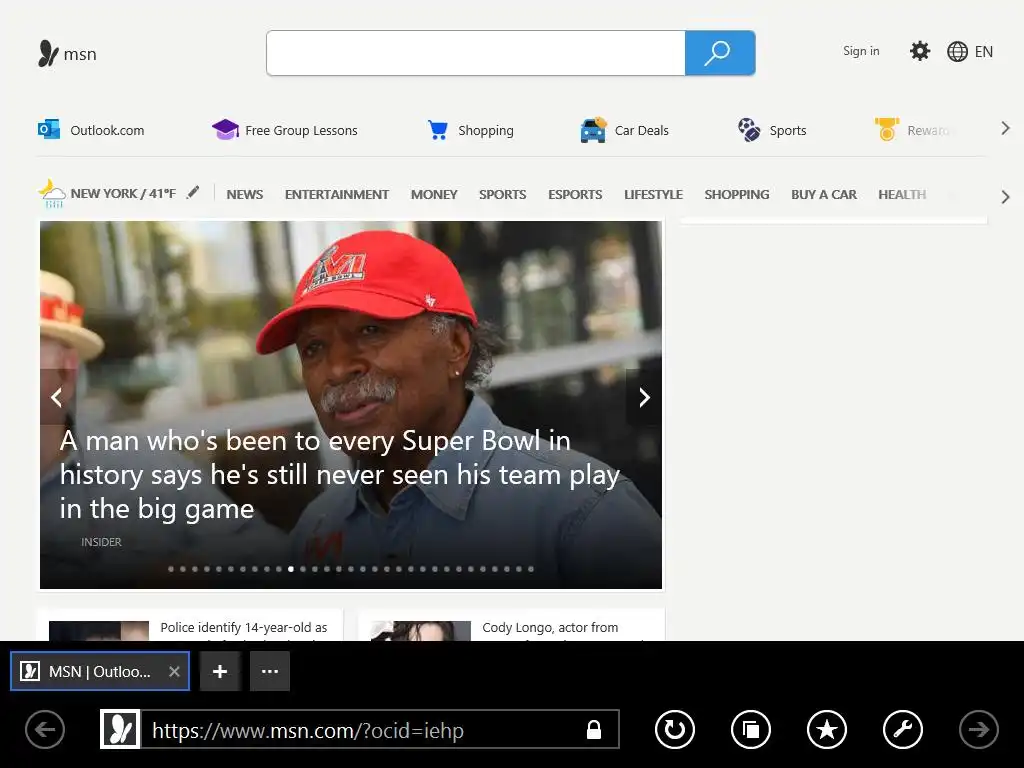
Task: Click the graduation cap Free Group Lessons icon
Action: click(x=225, y=129)
